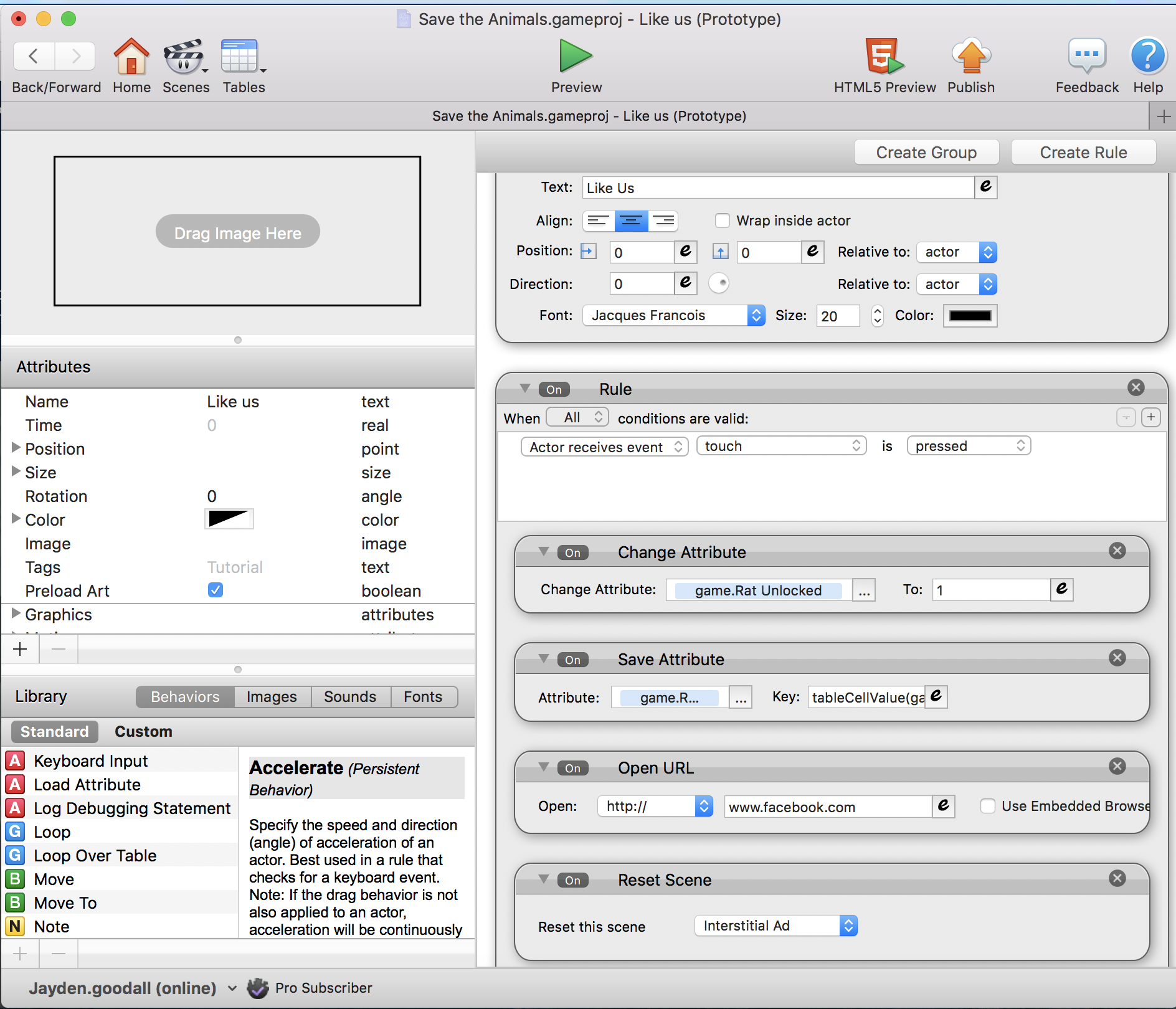Remove the Change Attribute behavior
Image resolution: width=1176 pixels, height=1009 pixels.
pyautogui.click(x=1117, y=551)
